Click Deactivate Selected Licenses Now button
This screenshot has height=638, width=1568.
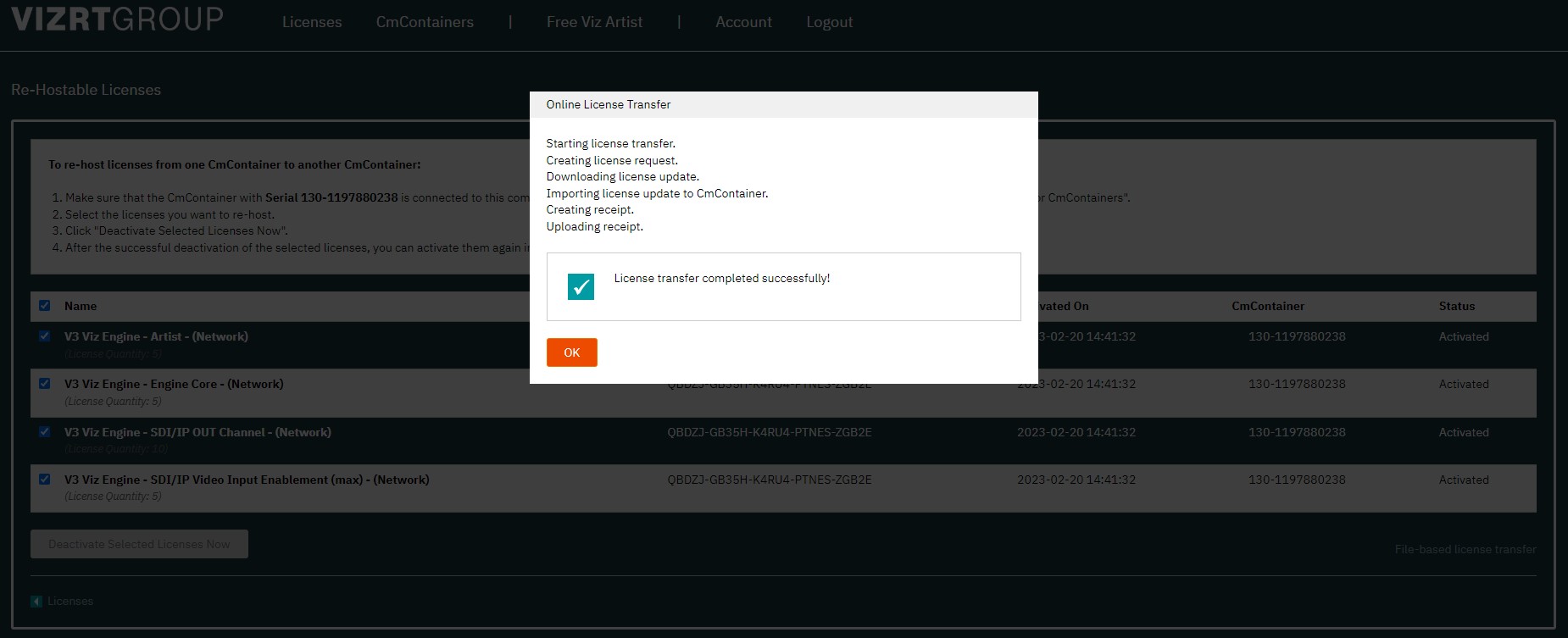click(139, 544)
